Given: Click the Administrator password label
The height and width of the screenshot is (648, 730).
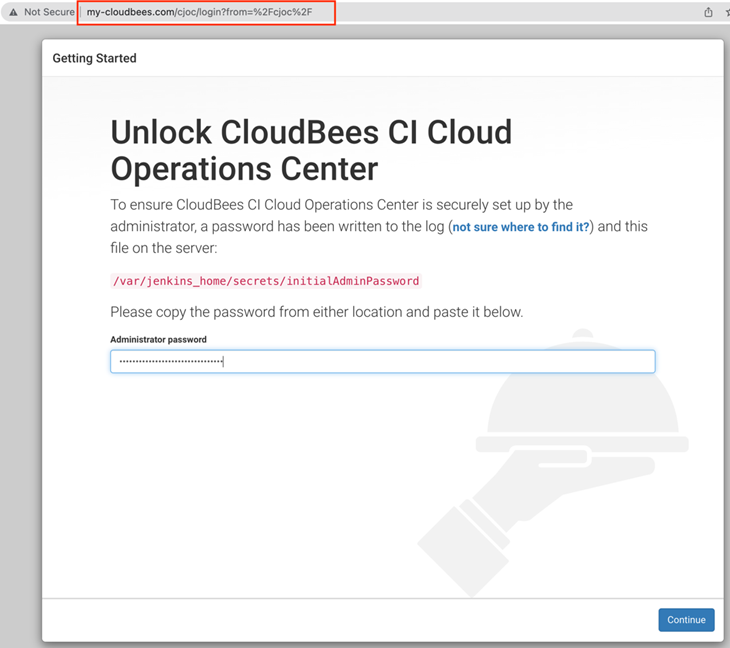Looking at the screenshot, I should [x=158, y=339].
